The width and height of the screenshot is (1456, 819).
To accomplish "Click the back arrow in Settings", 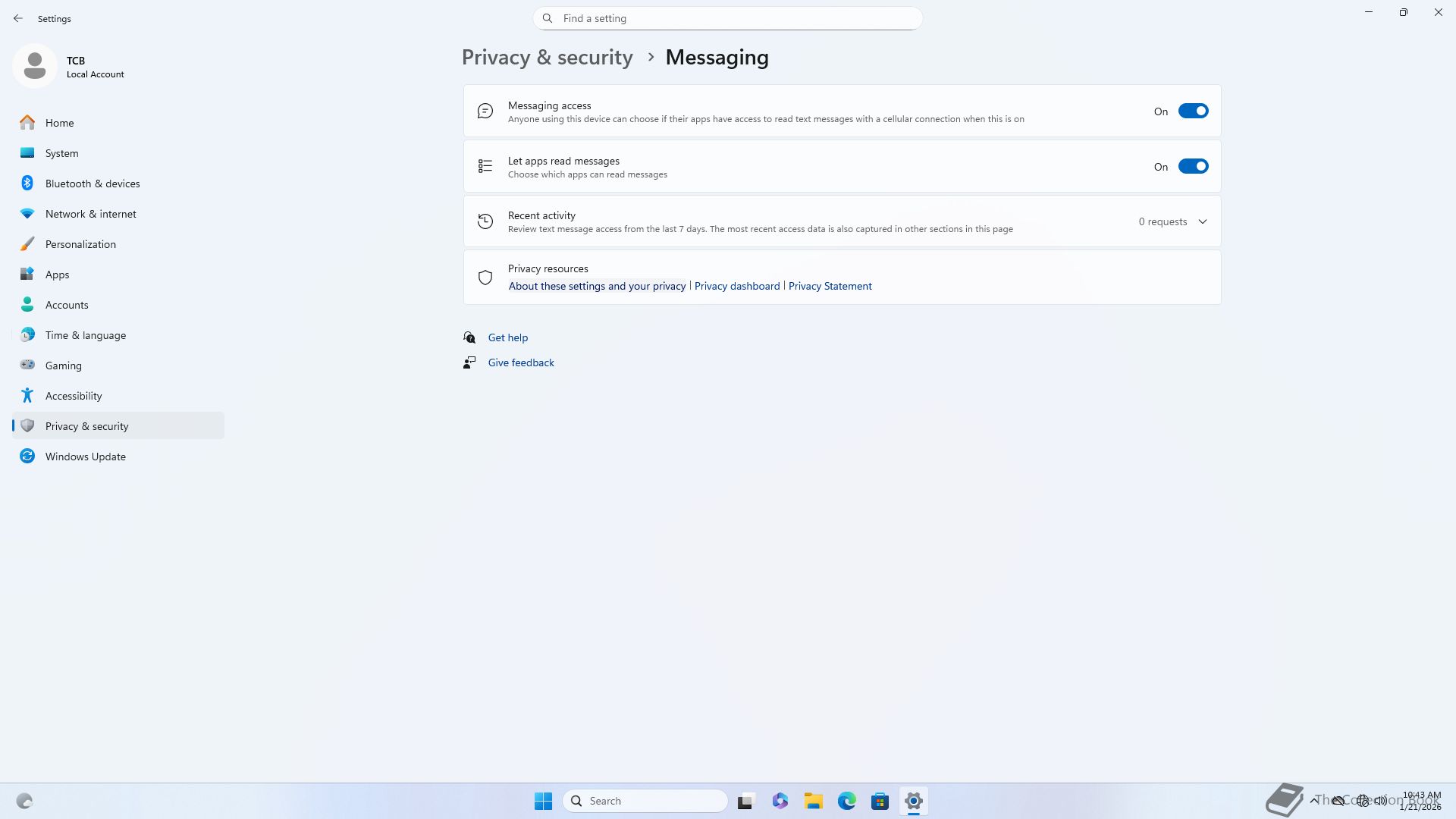I will pyautogui.click(x=18, y=18).
